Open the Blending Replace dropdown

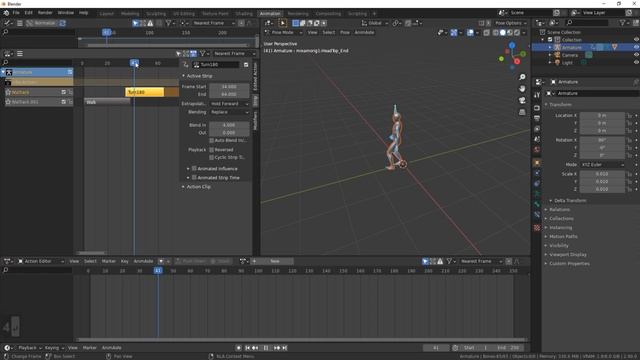229,112
